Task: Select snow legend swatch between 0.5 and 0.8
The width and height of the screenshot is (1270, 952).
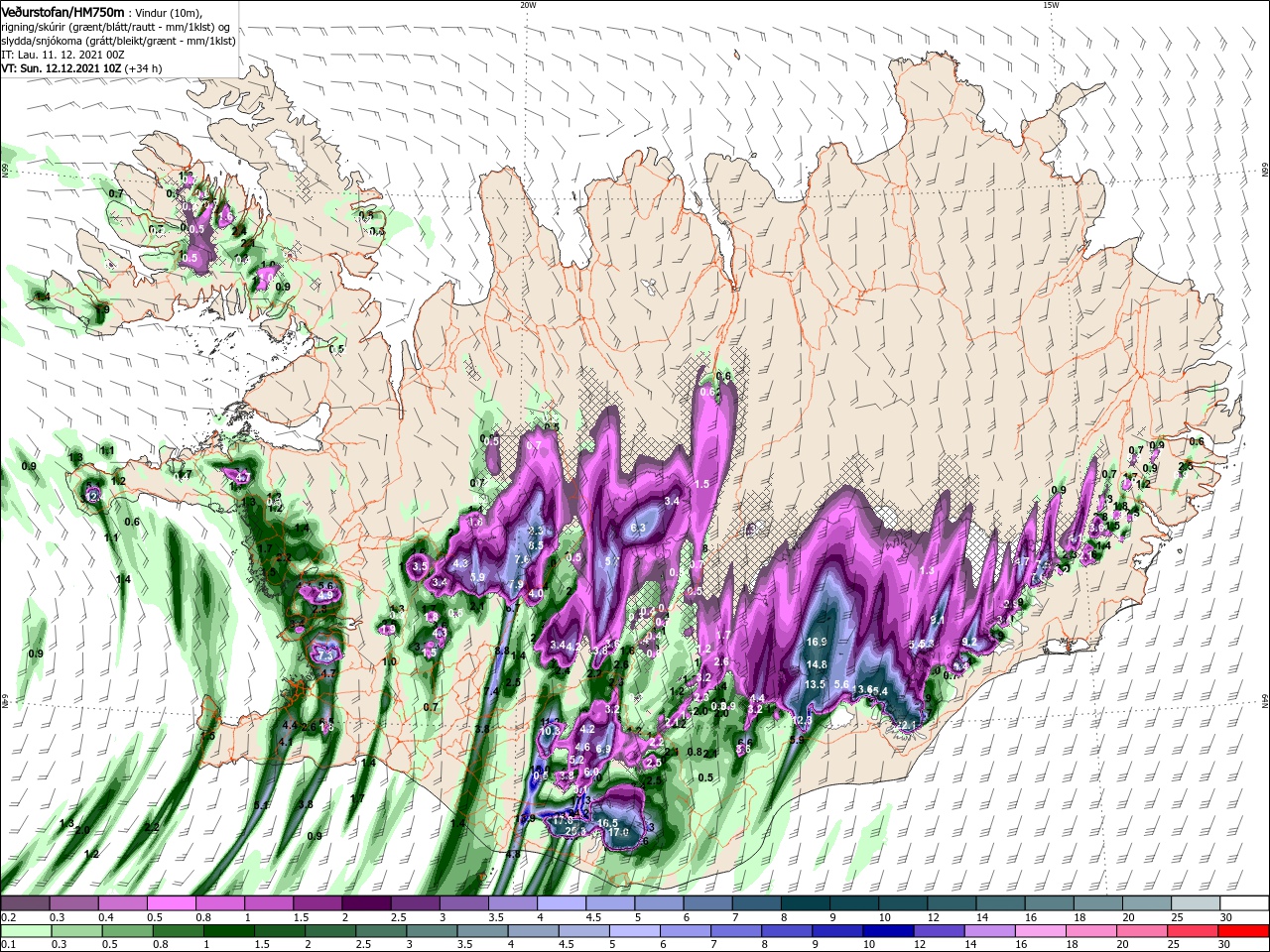Action: [171, 904]
